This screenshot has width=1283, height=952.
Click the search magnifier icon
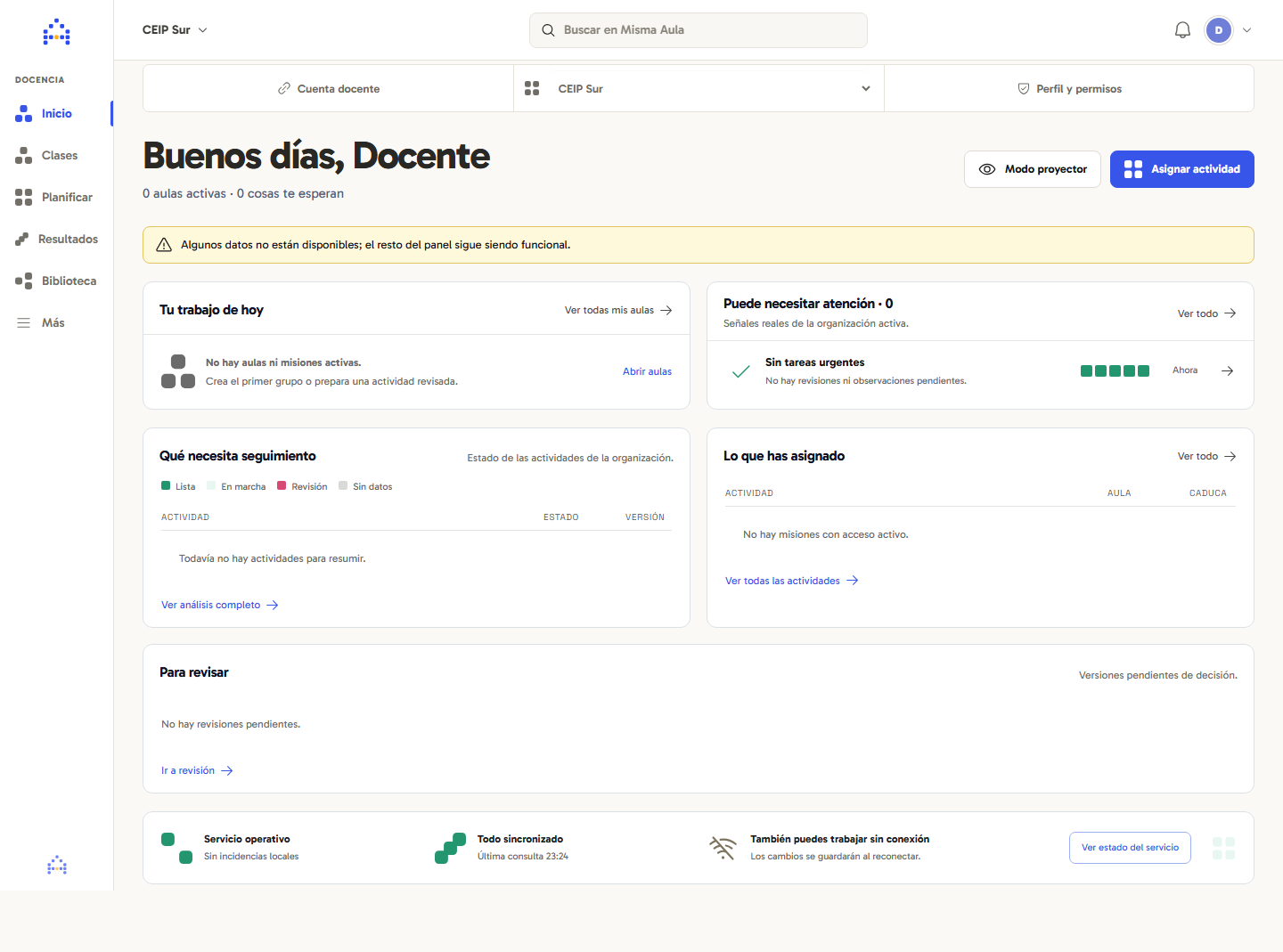548,30
